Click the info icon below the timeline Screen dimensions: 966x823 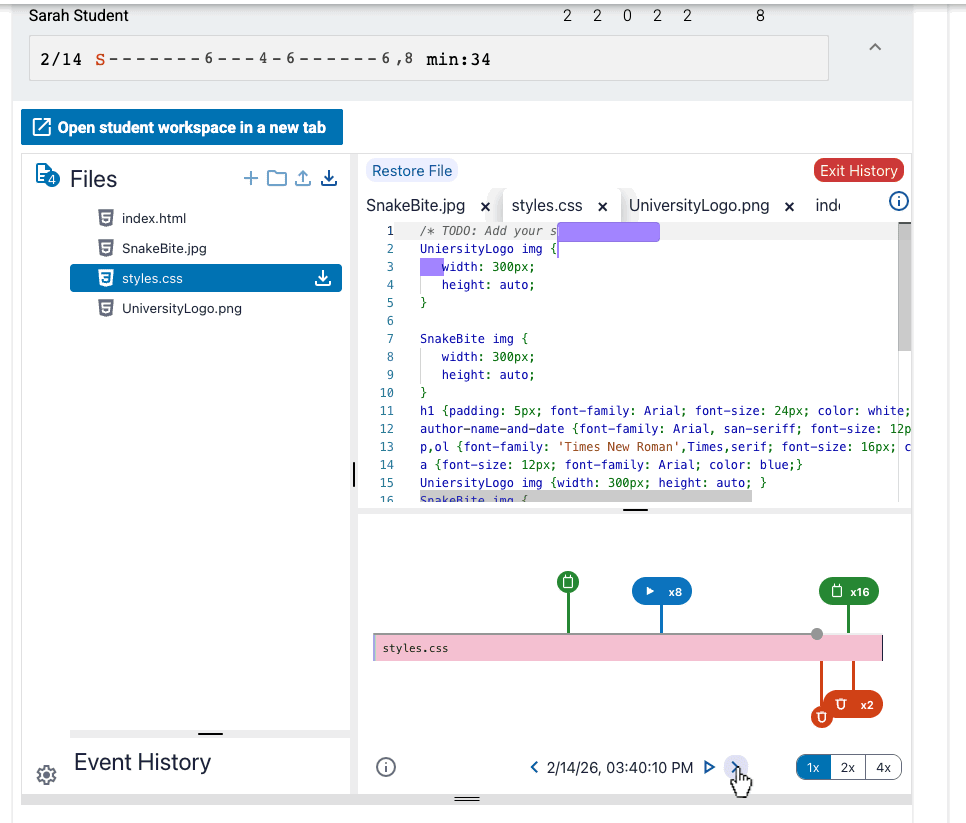pos(386,767)
